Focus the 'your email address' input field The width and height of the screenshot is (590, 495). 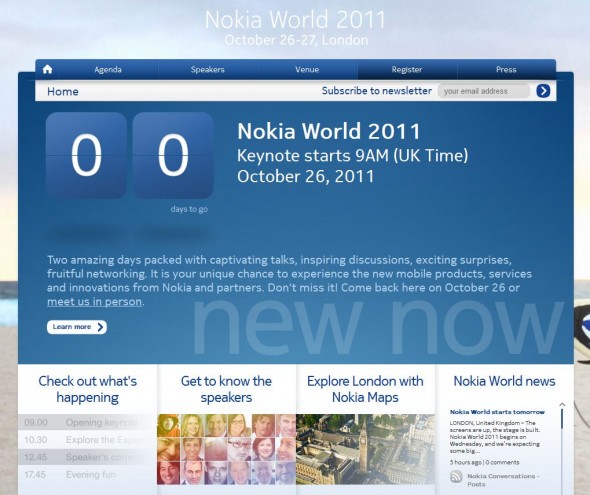click(484, 91)
